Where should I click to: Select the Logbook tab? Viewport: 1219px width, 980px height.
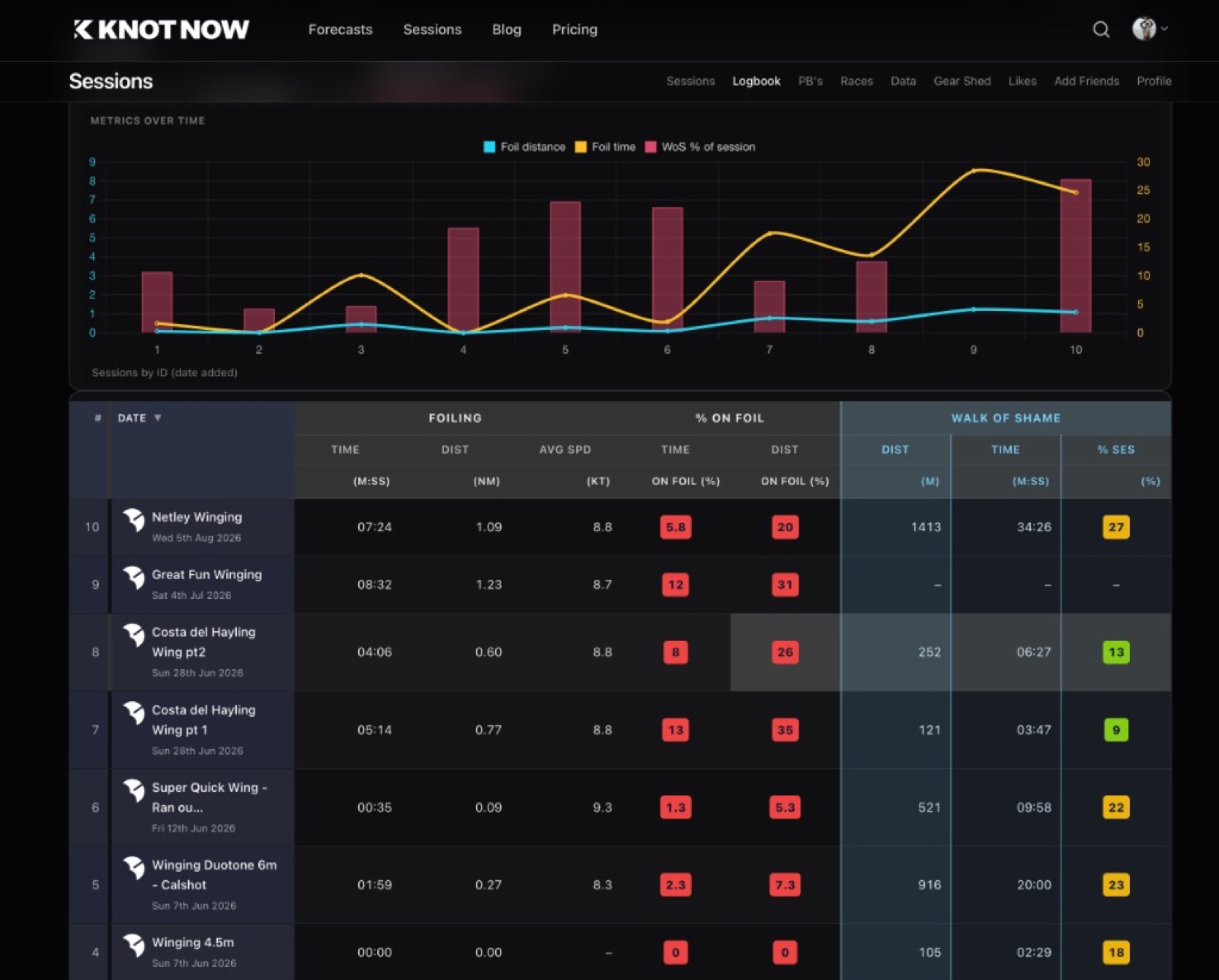point(757,81)
